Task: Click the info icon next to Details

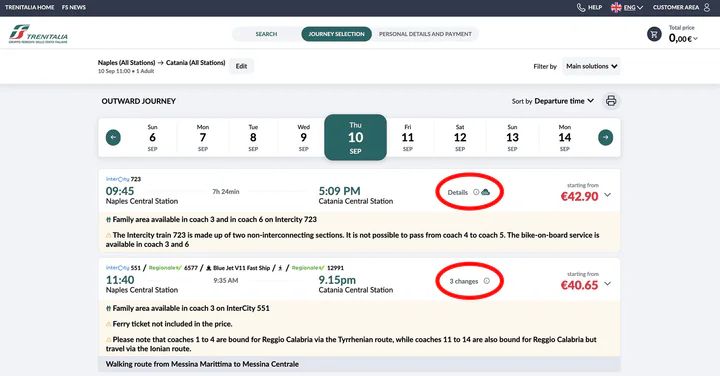Action: (476, 192)
